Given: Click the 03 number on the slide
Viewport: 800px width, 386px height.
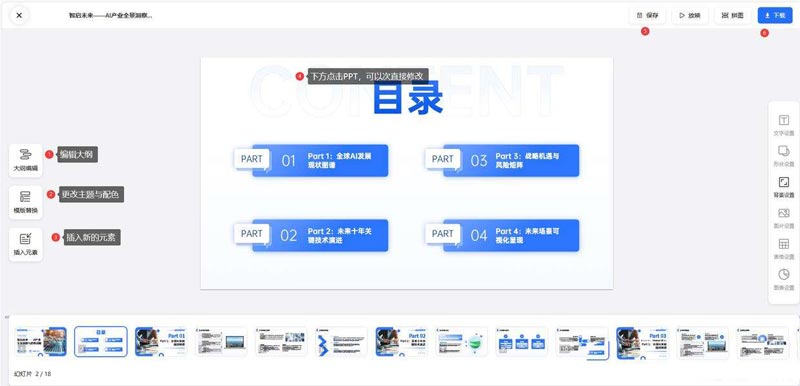Looking at the screenshot, I should pyautogui.click(x=479, y=161).
